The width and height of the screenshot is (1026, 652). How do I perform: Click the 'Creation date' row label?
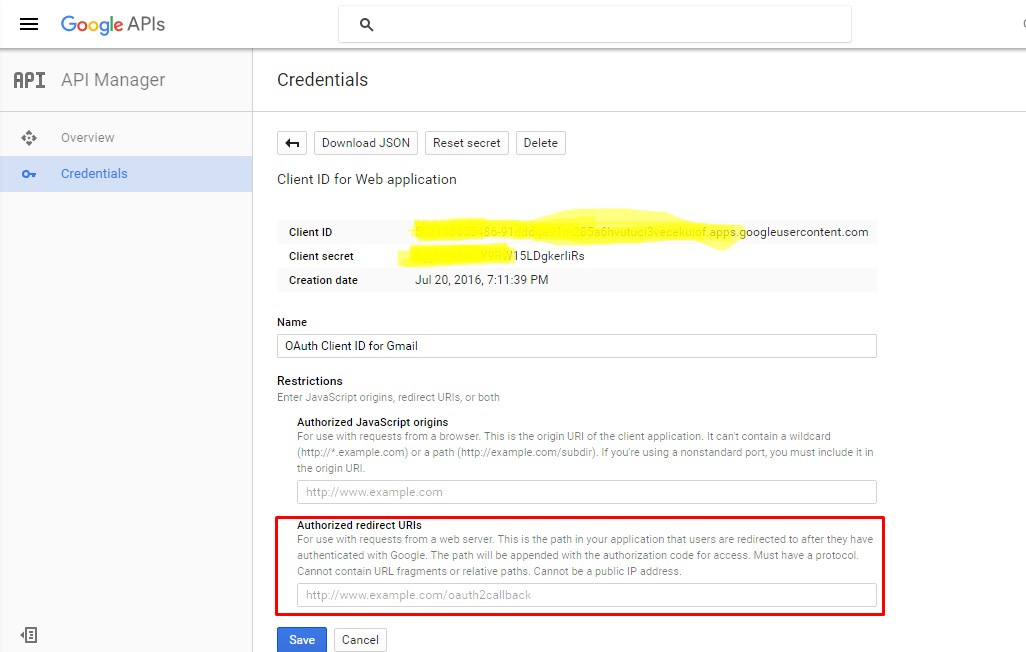pos(323,280)
